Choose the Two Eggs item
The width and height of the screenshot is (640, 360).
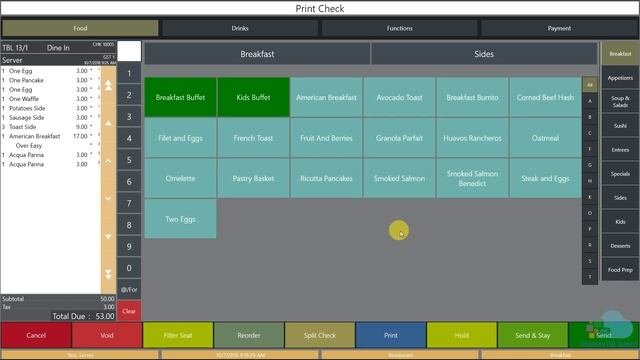click(x=180, y=219)
